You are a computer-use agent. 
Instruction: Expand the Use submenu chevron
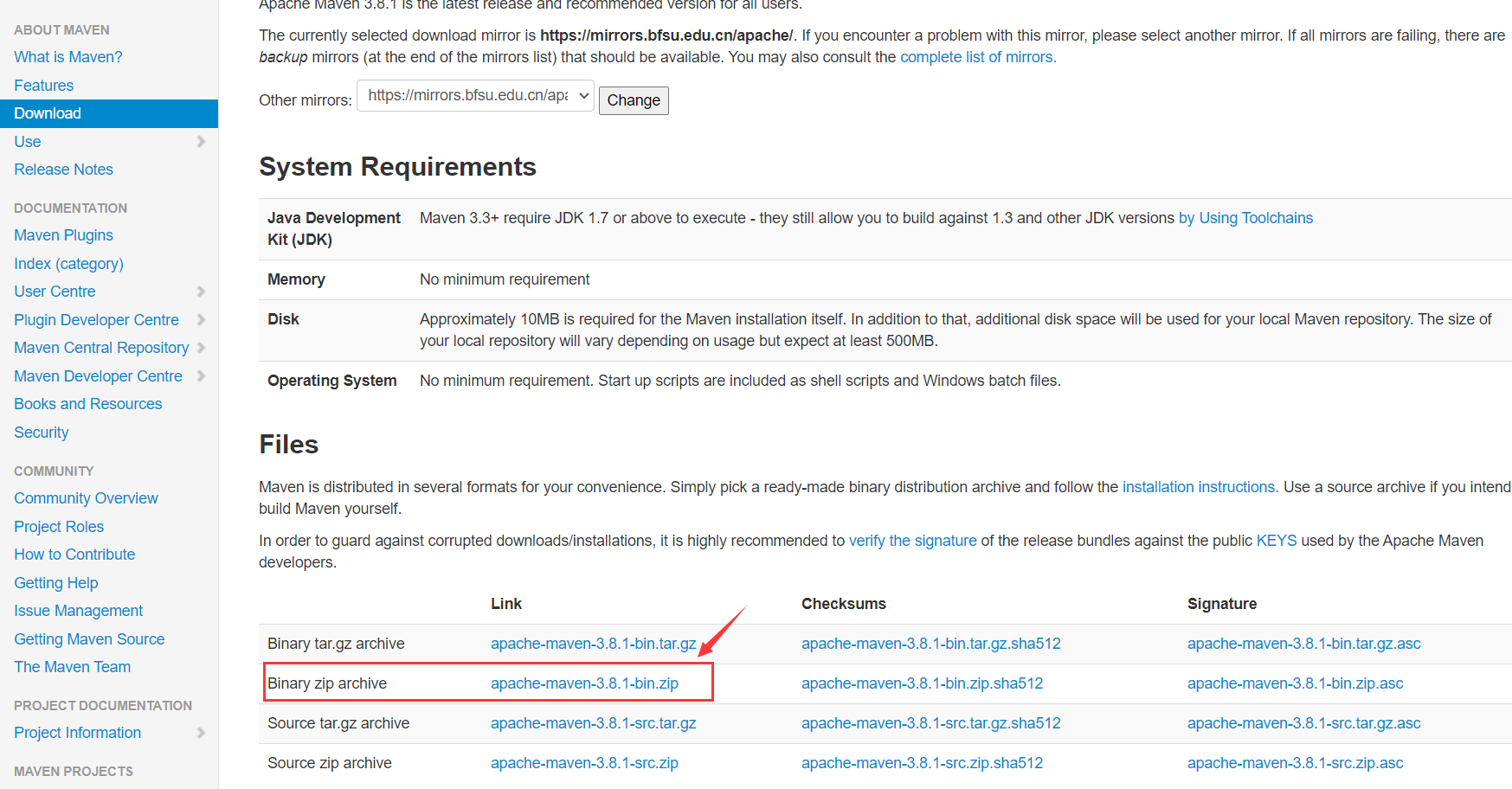[201, 142]
